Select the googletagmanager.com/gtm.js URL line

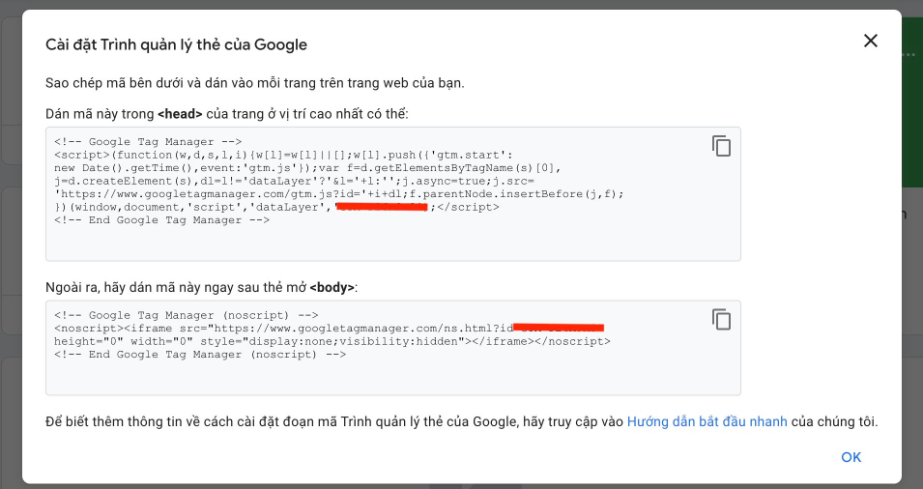pyautogui.click(x=339, y=194)
